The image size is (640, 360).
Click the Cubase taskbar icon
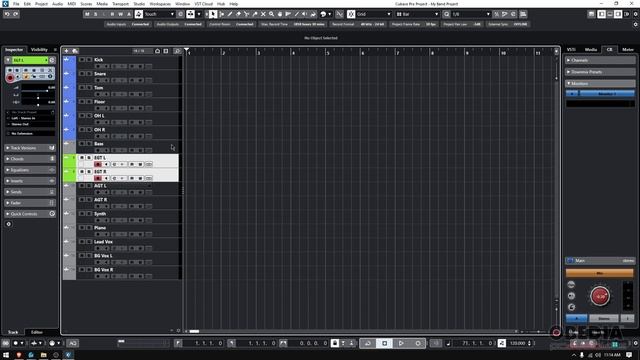pos(68,355)
